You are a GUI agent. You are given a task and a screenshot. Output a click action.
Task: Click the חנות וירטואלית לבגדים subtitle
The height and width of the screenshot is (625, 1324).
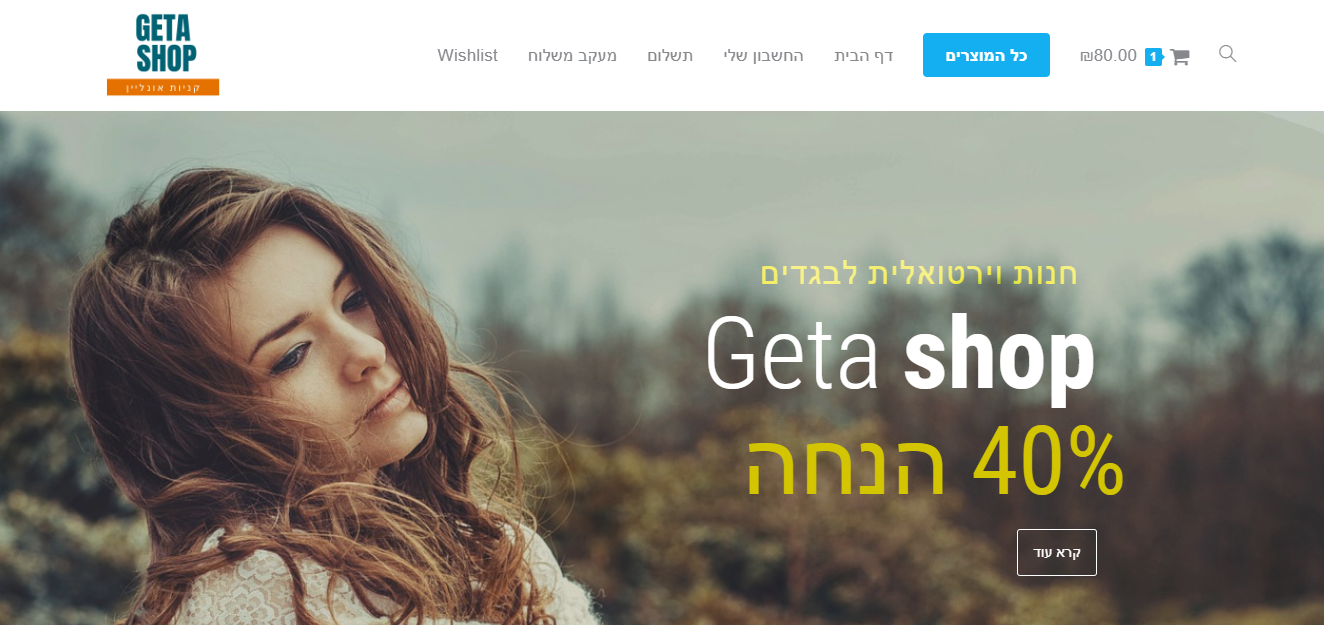coord(919,273)
